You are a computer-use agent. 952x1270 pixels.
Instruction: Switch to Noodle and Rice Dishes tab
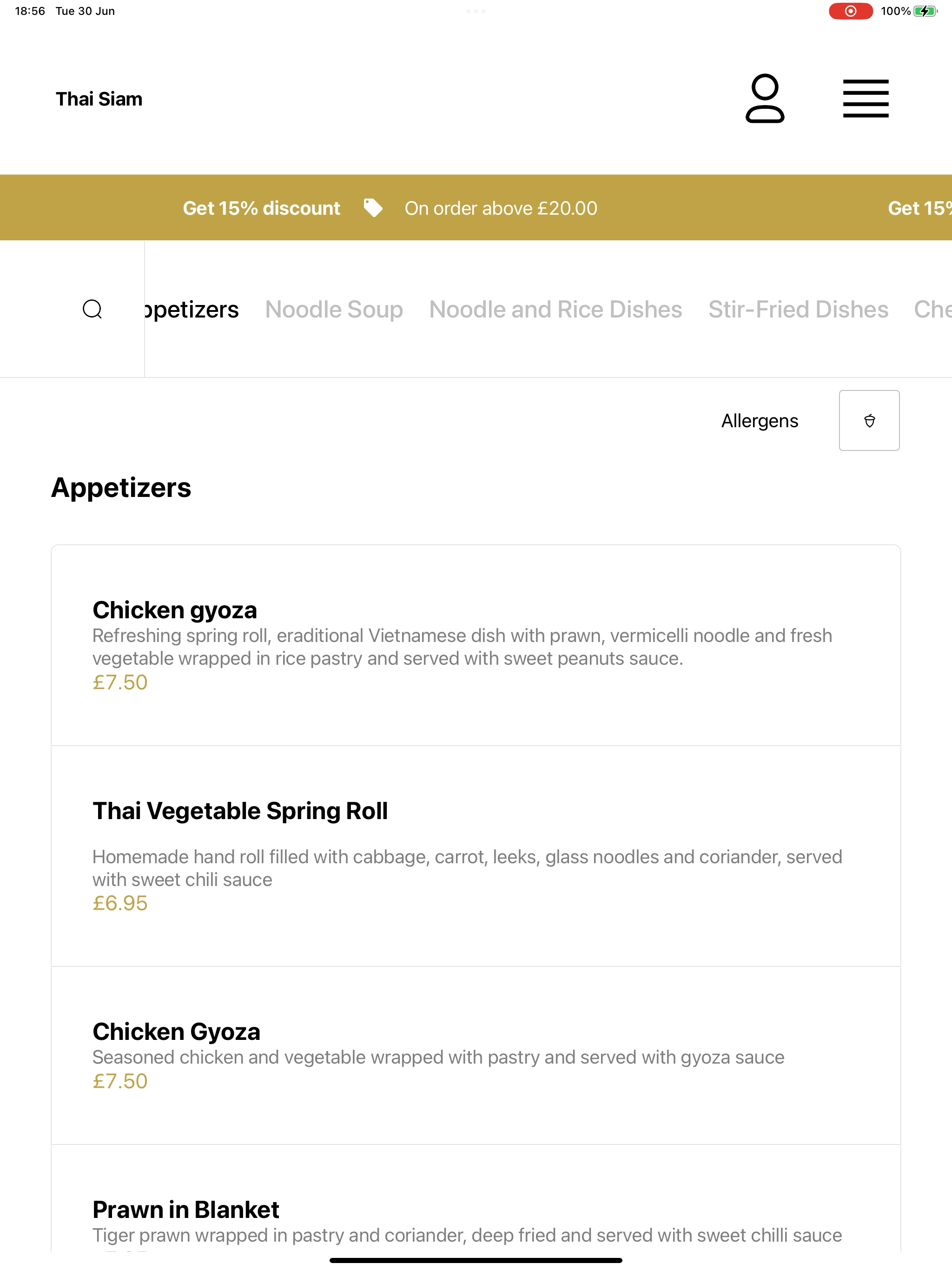pos(555,309)
